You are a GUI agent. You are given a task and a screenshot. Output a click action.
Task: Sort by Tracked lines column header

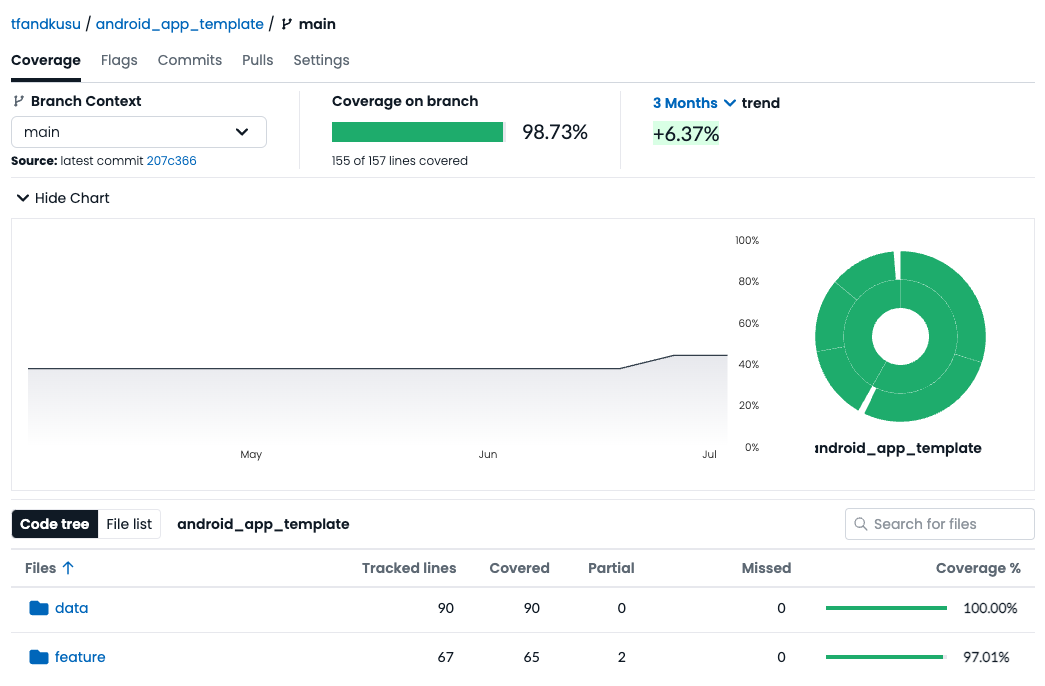click(x=409, y=568)
